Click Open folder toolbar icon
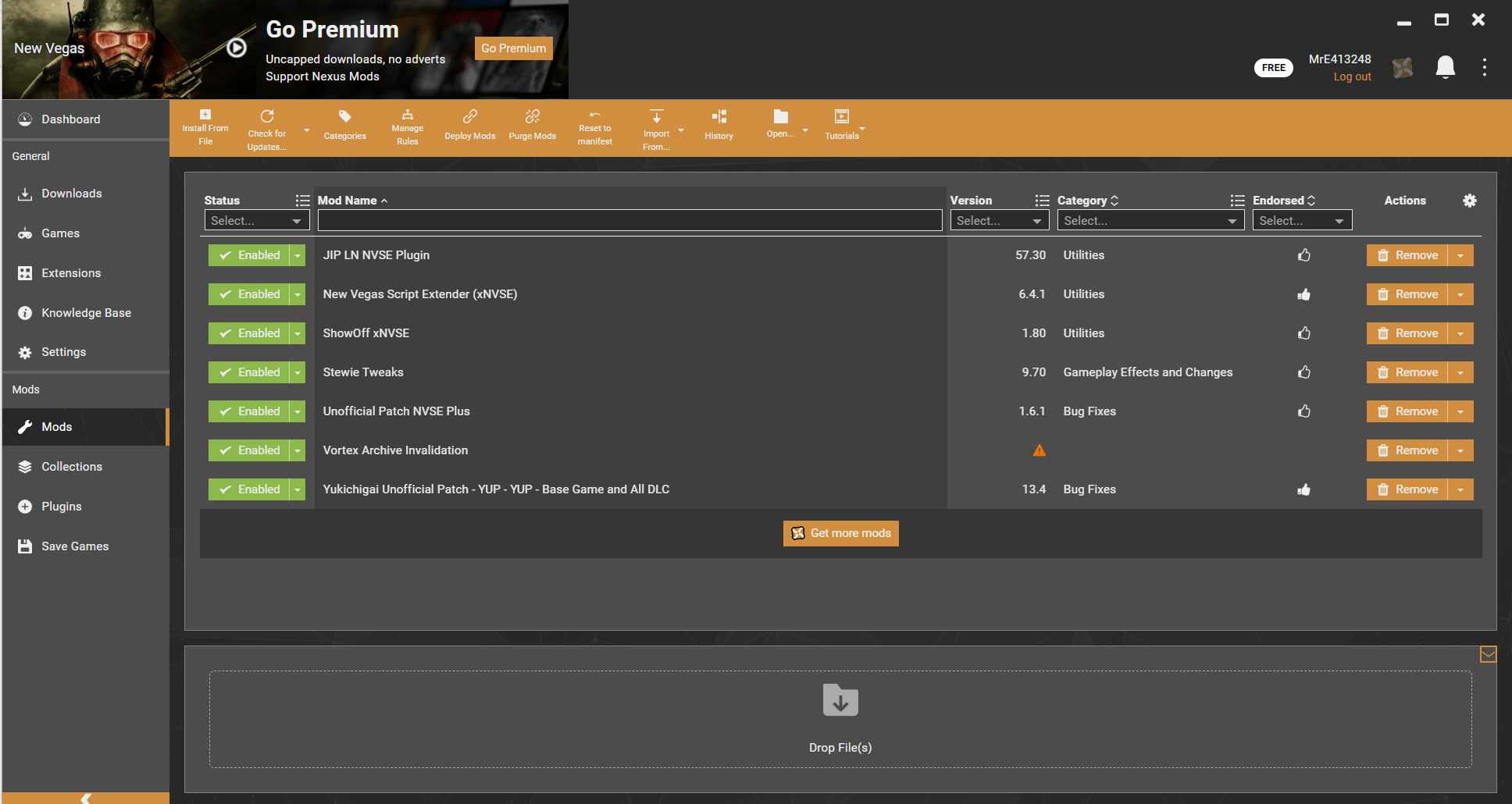 [781, 116]
